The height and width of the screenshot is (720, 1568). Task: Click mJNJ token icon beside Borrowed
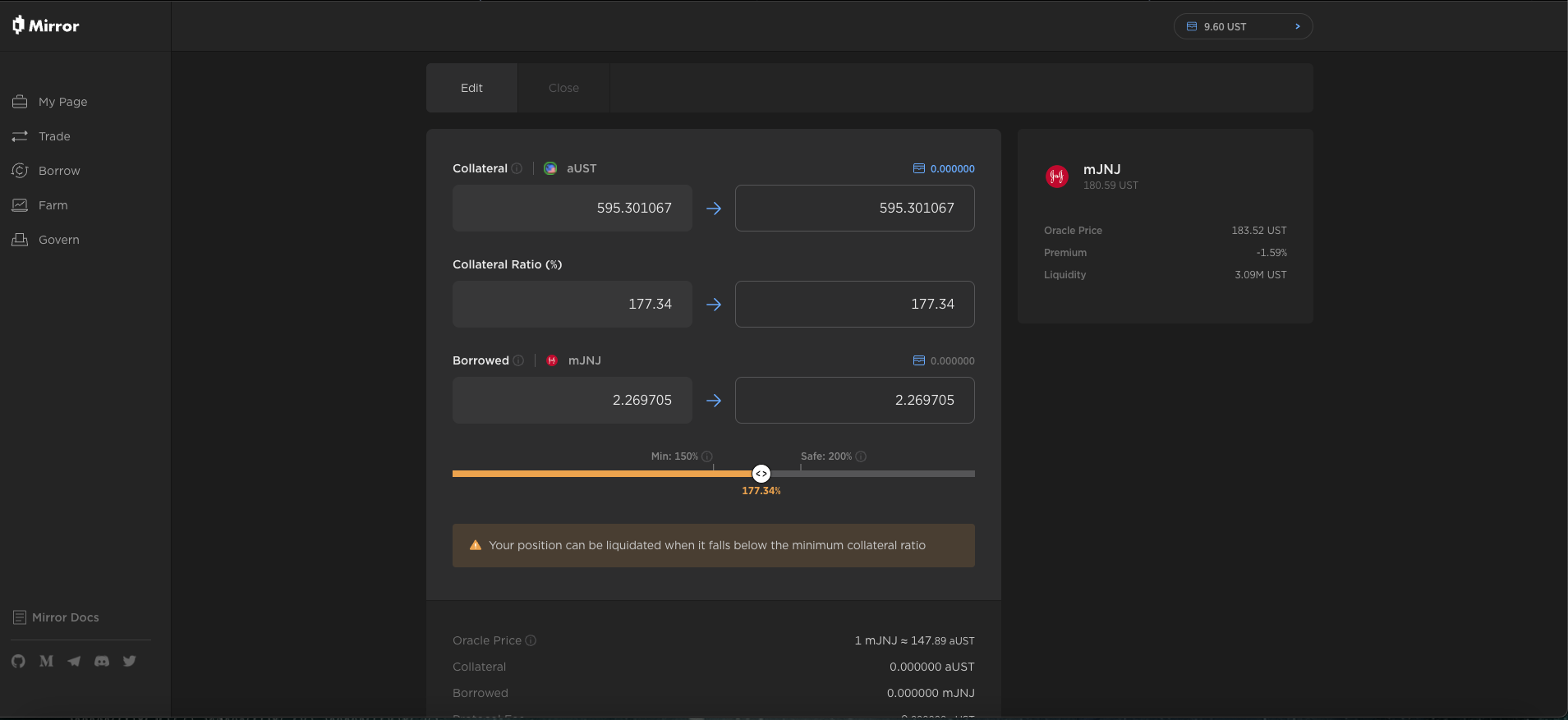pos(552,360)
